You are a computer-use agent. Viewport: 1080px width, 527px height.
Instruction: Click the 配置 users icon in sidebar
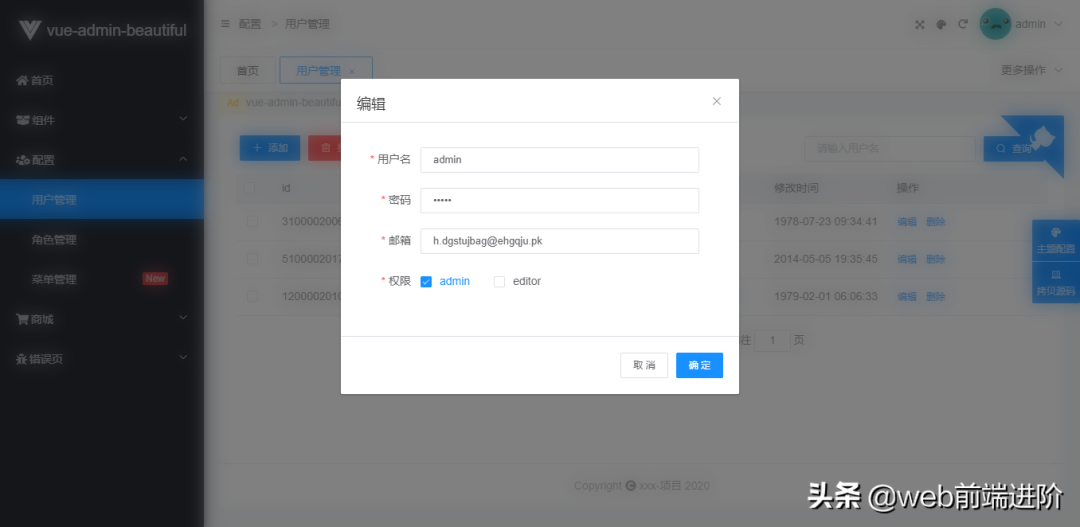(x=23, y=161)
